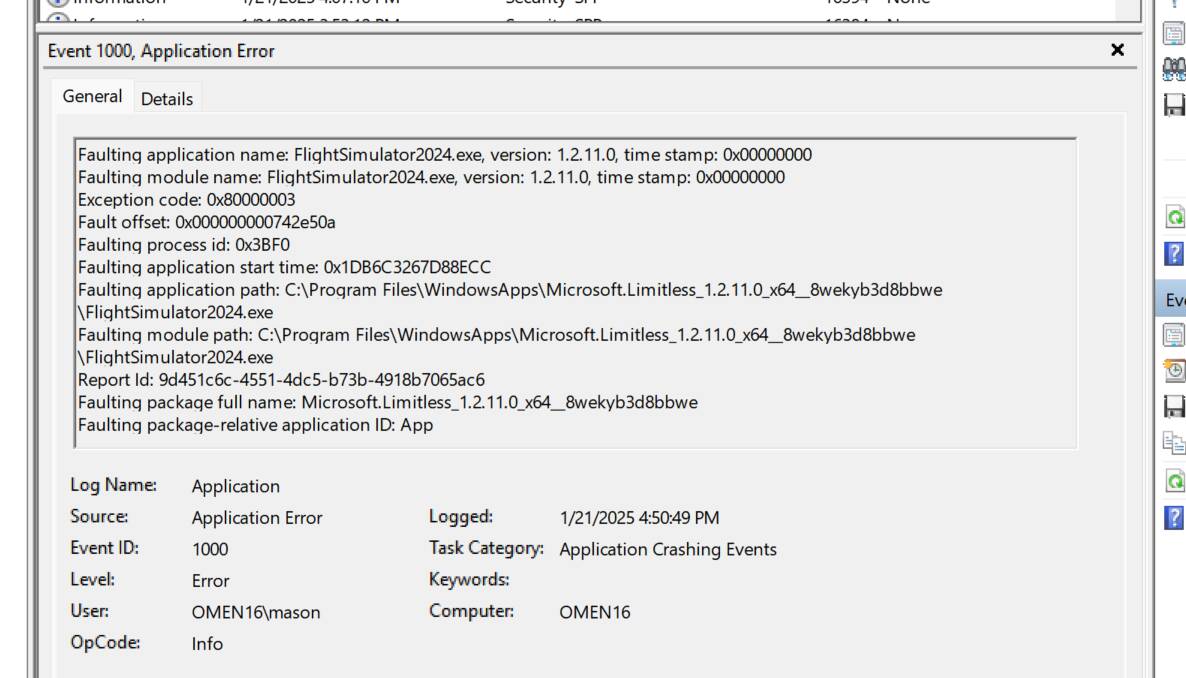The height and width of the screenshot is (678, 1186).
Task: Close the Event 1000 preview pane
Action: click(1118, 50)
